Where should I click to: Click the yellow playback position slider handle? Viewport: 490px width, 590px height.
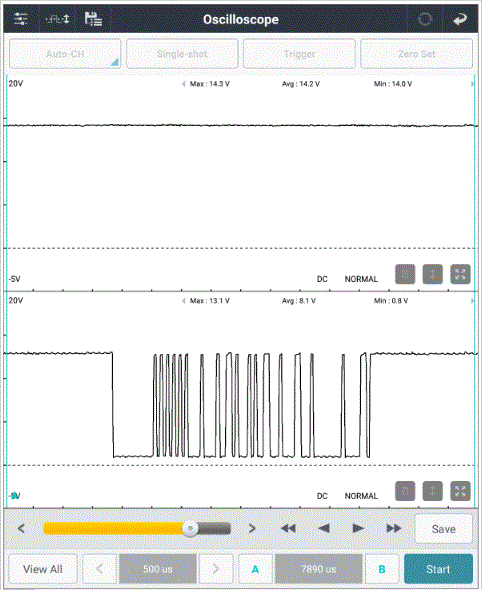coord(190,528)
